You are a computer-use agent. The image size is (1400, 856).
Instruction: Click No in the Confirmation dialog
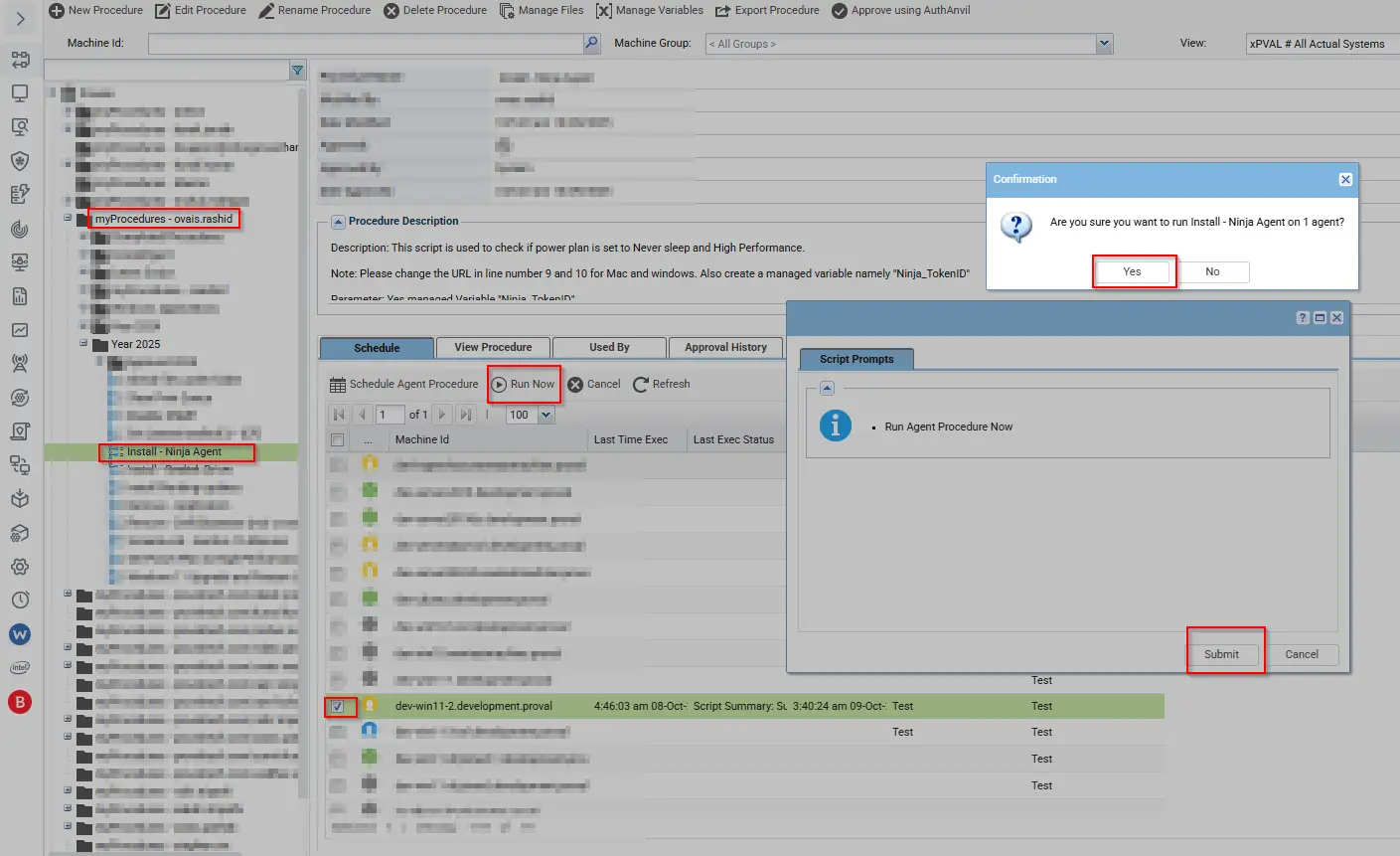(x=1212, y=271)
